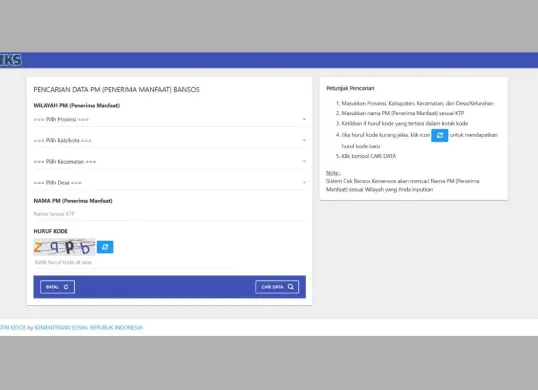Click the BATAL reset button
The image size is (538, 390).
(x=57, y=287)
